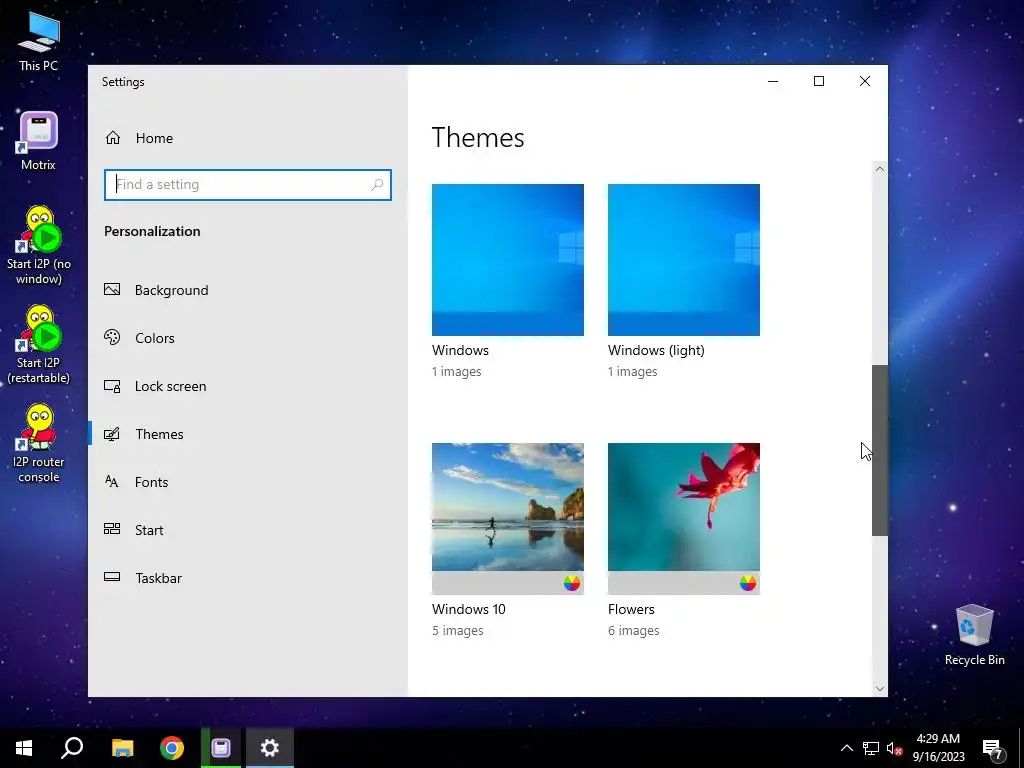Select the Lock screen icon
This screenshot has height=768, width=1024.
(112, 386)
